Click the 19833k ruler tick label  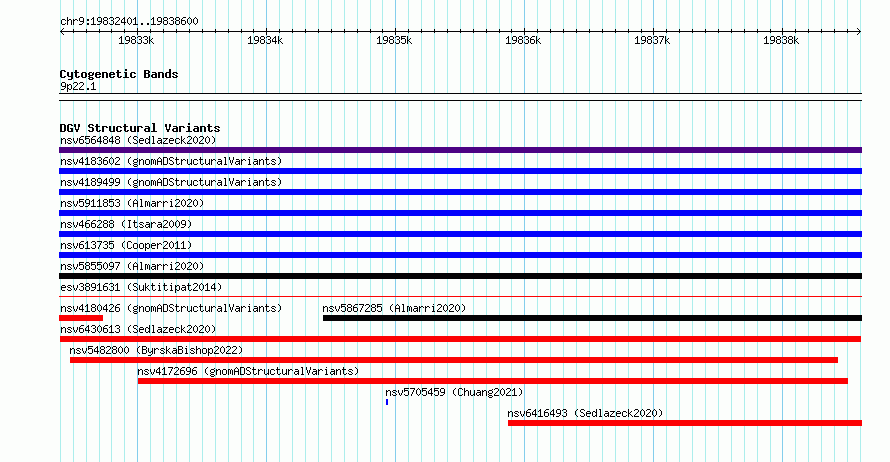[x=136, y=40]
